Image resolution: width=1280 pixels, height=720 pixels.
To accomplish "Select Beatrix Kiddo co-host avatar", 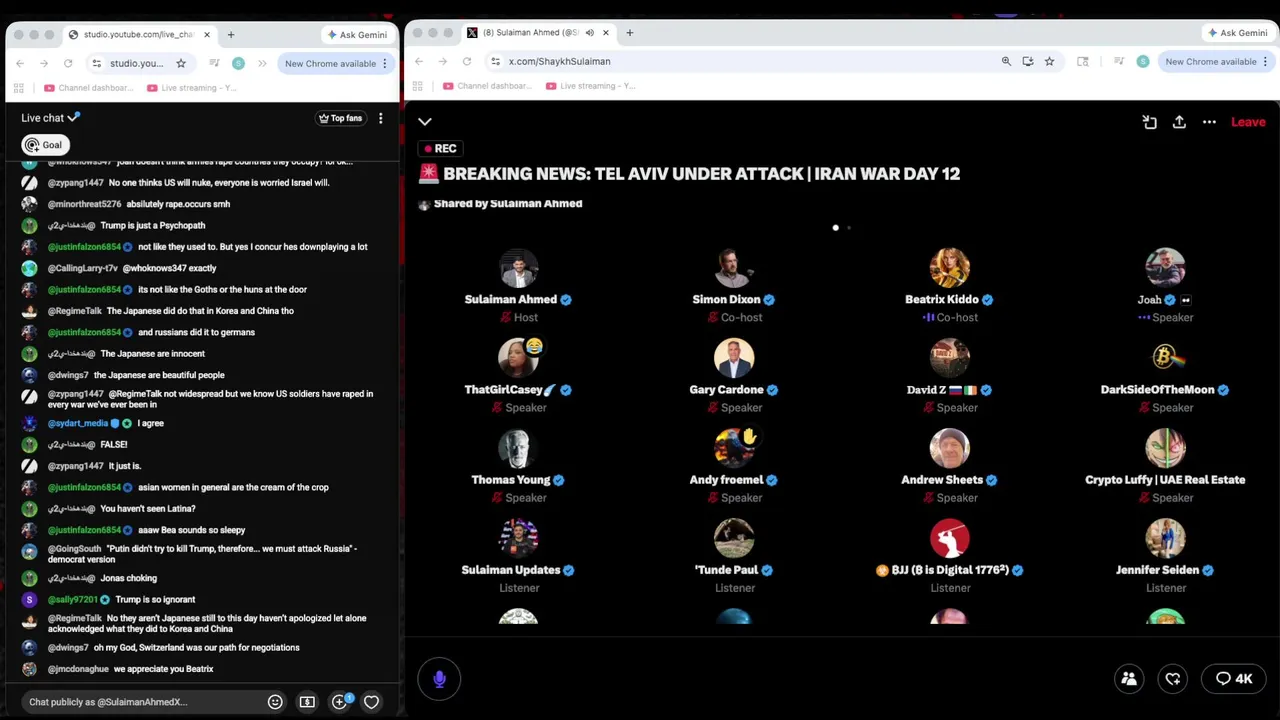I will coord(949,268).
